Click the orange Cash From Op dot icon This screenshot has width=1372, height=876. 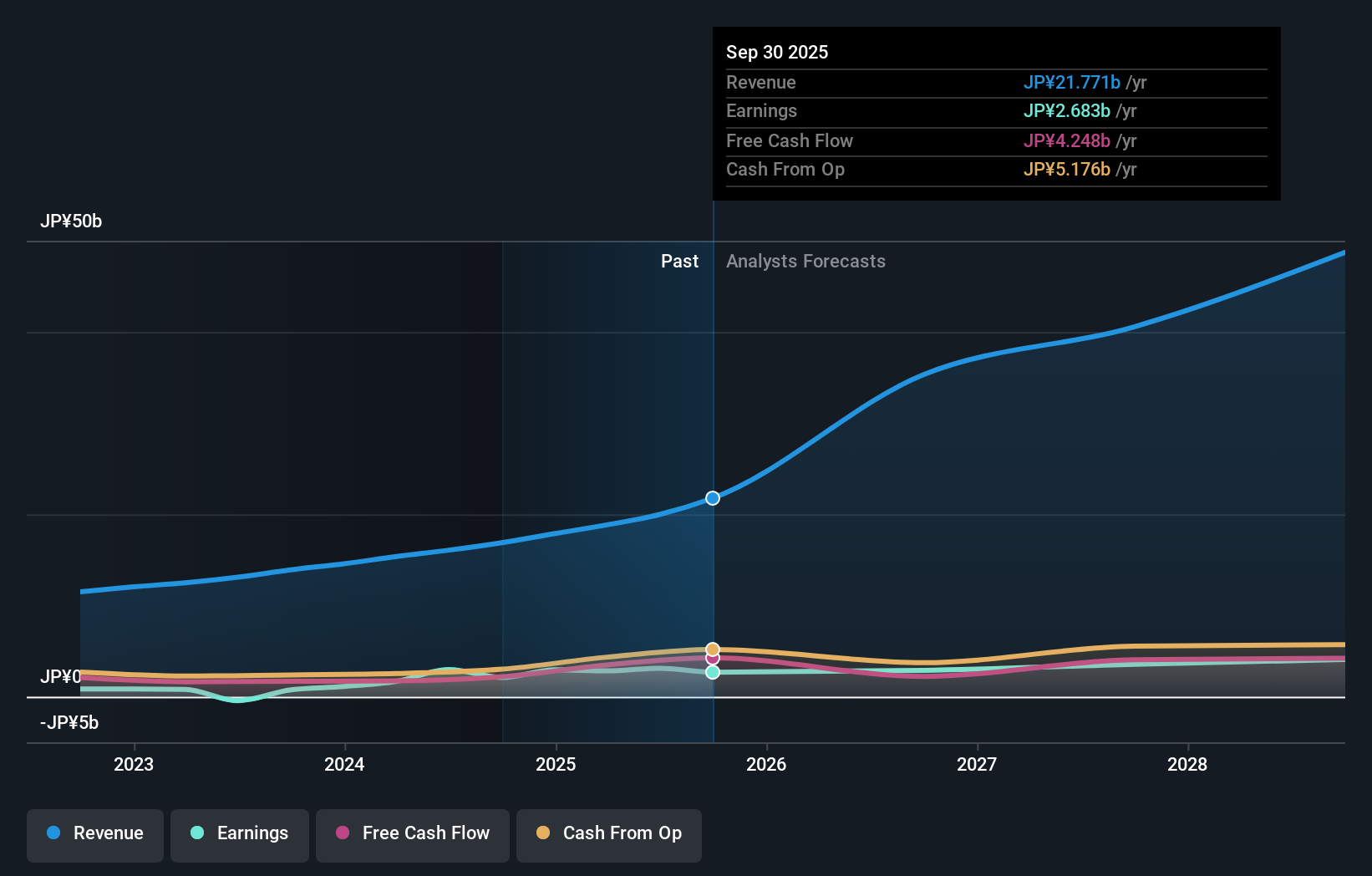(542, 833)
